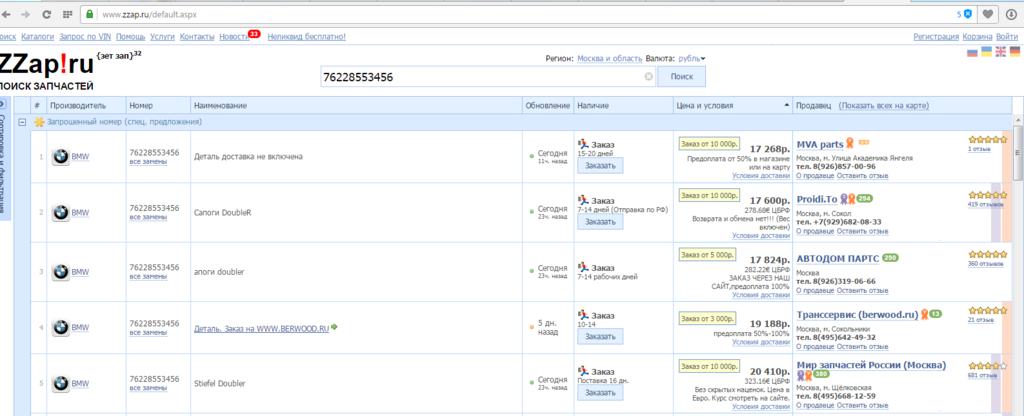Open the 'Каталоги' menu item
This screenshot has height=416, width=1024.
[x=37, y=37]
